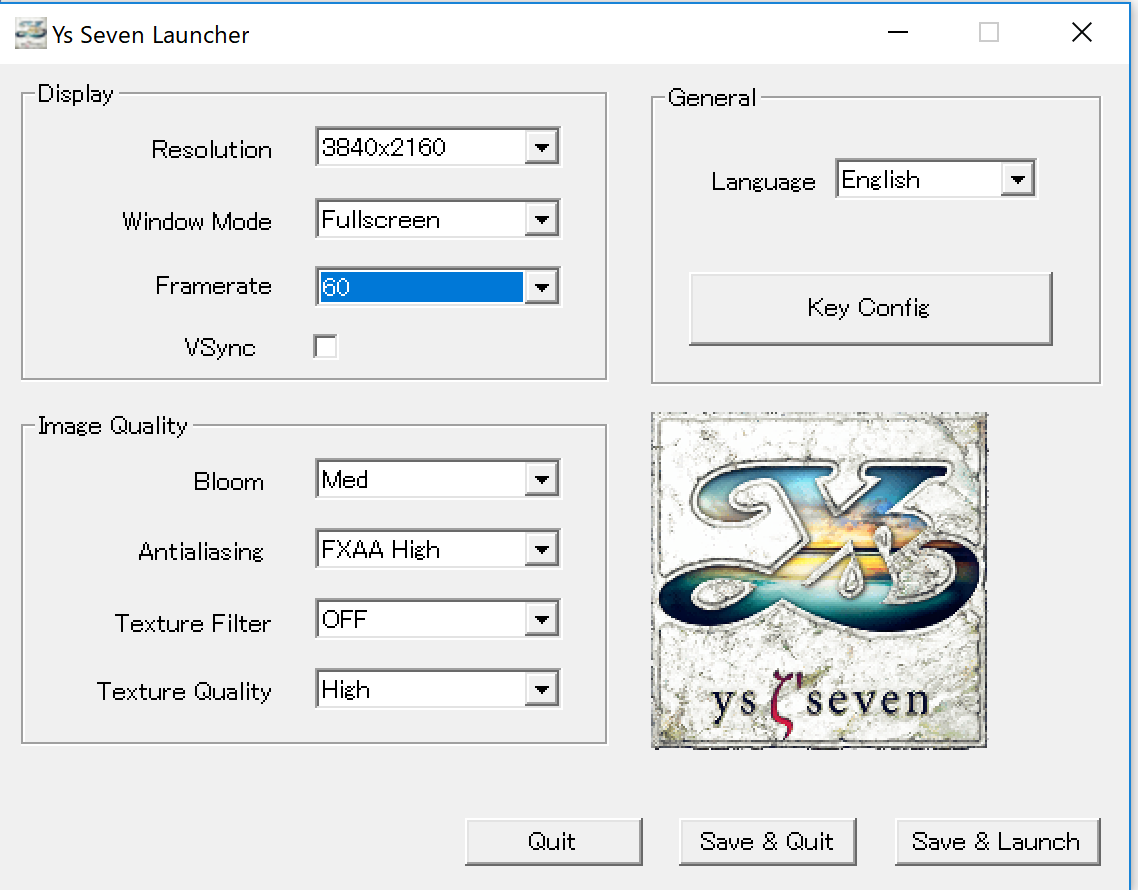
Task: Click Save & Launch to start the game
Action: tap(998, 841)
